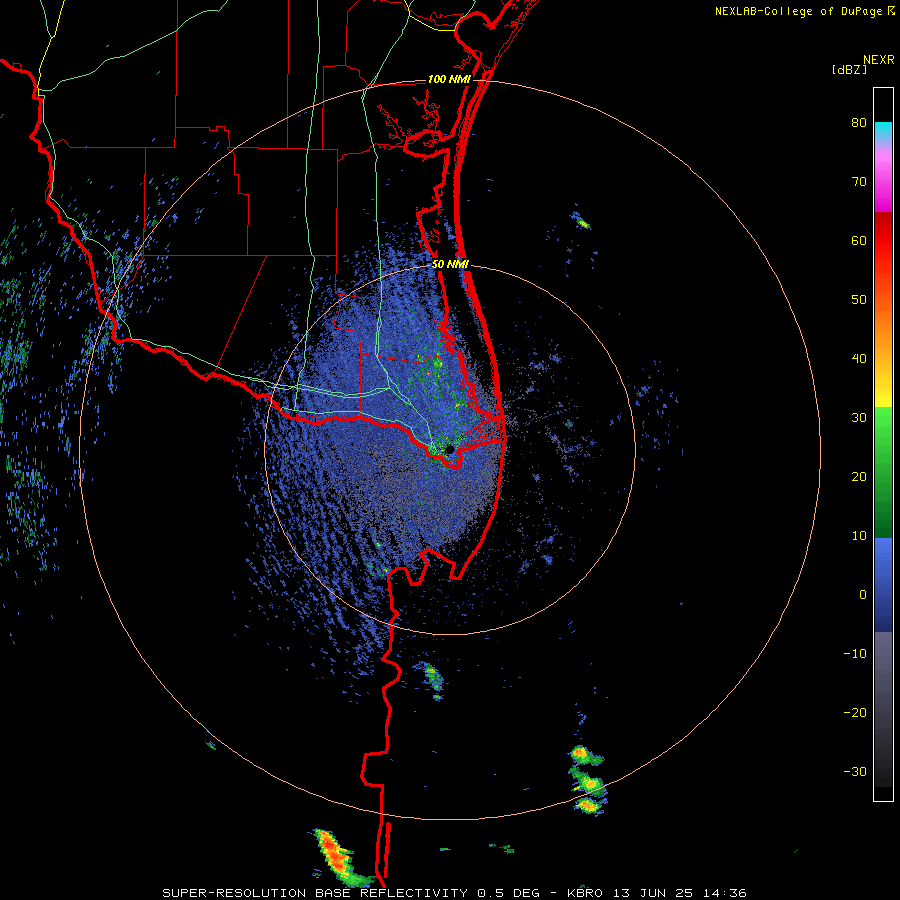This screenshot has width=900, height=900.
Task: Click the -30 dBZ scale value
Action: (x=855, y=772)
